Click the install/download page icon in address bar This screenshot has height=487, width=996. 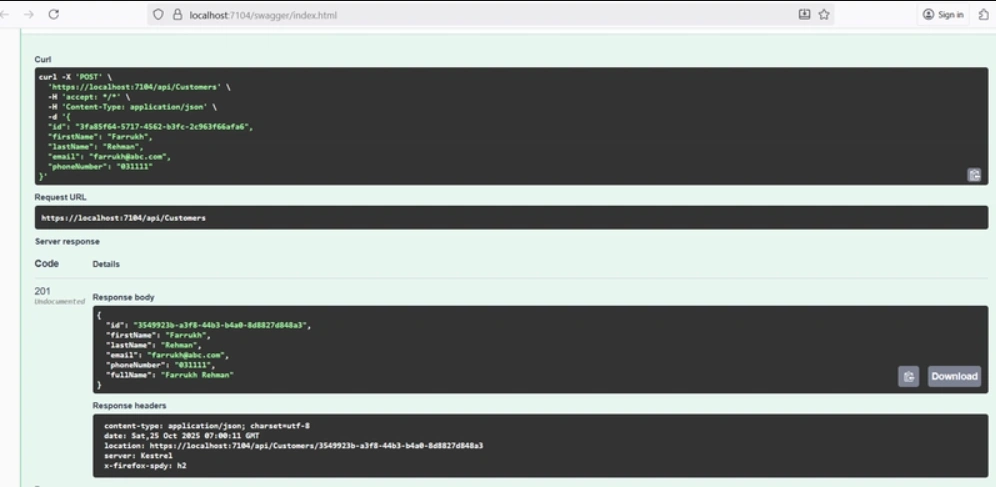pos(804,14)
